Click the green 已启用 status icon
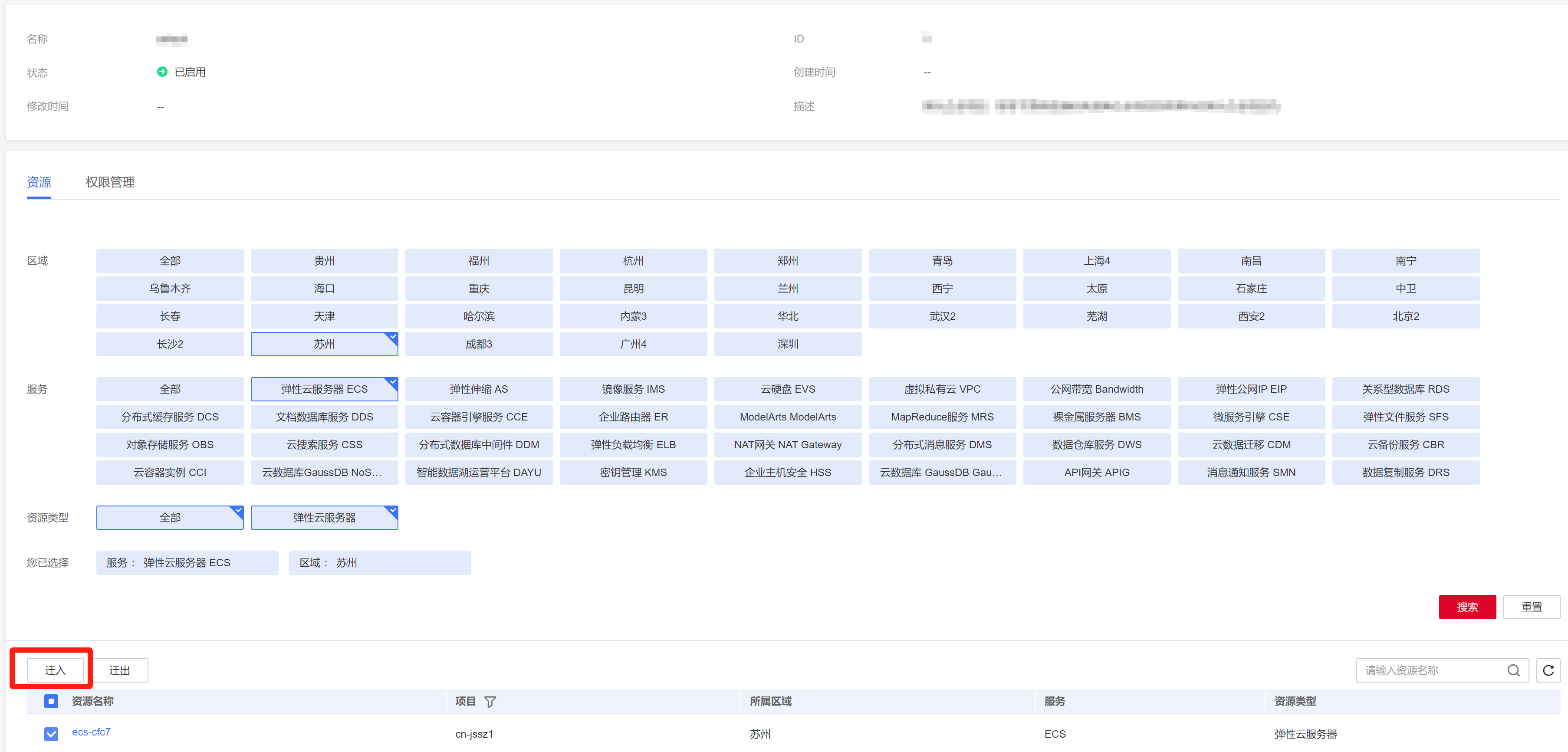 (162, 72)
